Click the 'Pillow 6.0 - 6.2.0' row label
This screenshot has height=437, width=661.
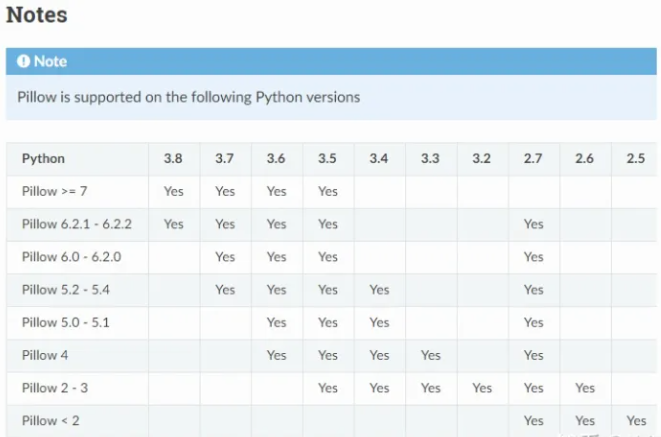coord(72,257)
